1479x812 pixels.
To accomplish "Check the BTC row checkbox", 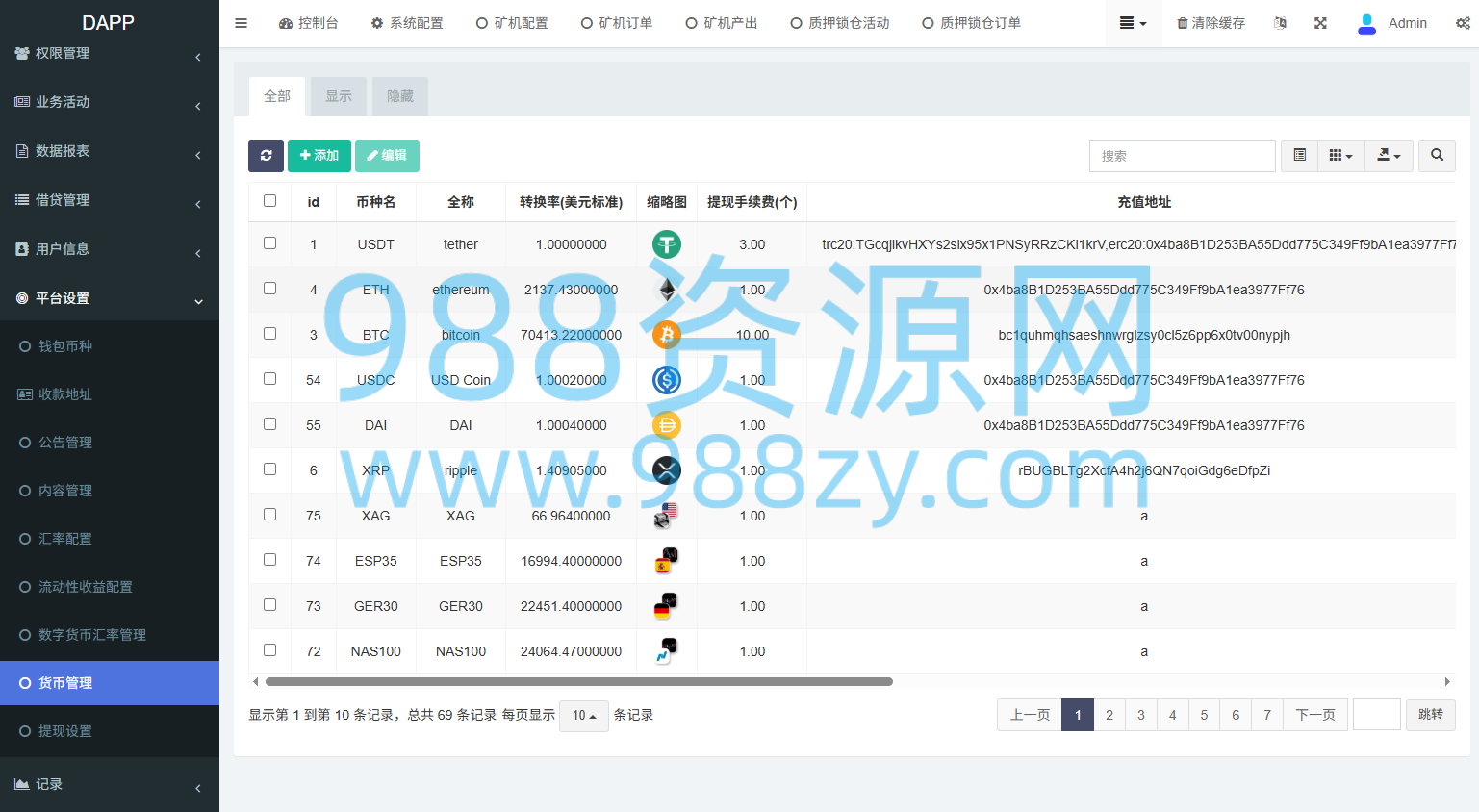I will coord(270,334).
